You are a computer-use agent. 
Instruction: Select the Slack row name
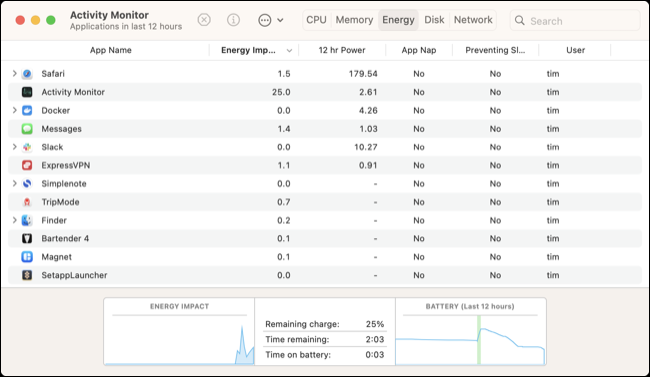point(52,147)
